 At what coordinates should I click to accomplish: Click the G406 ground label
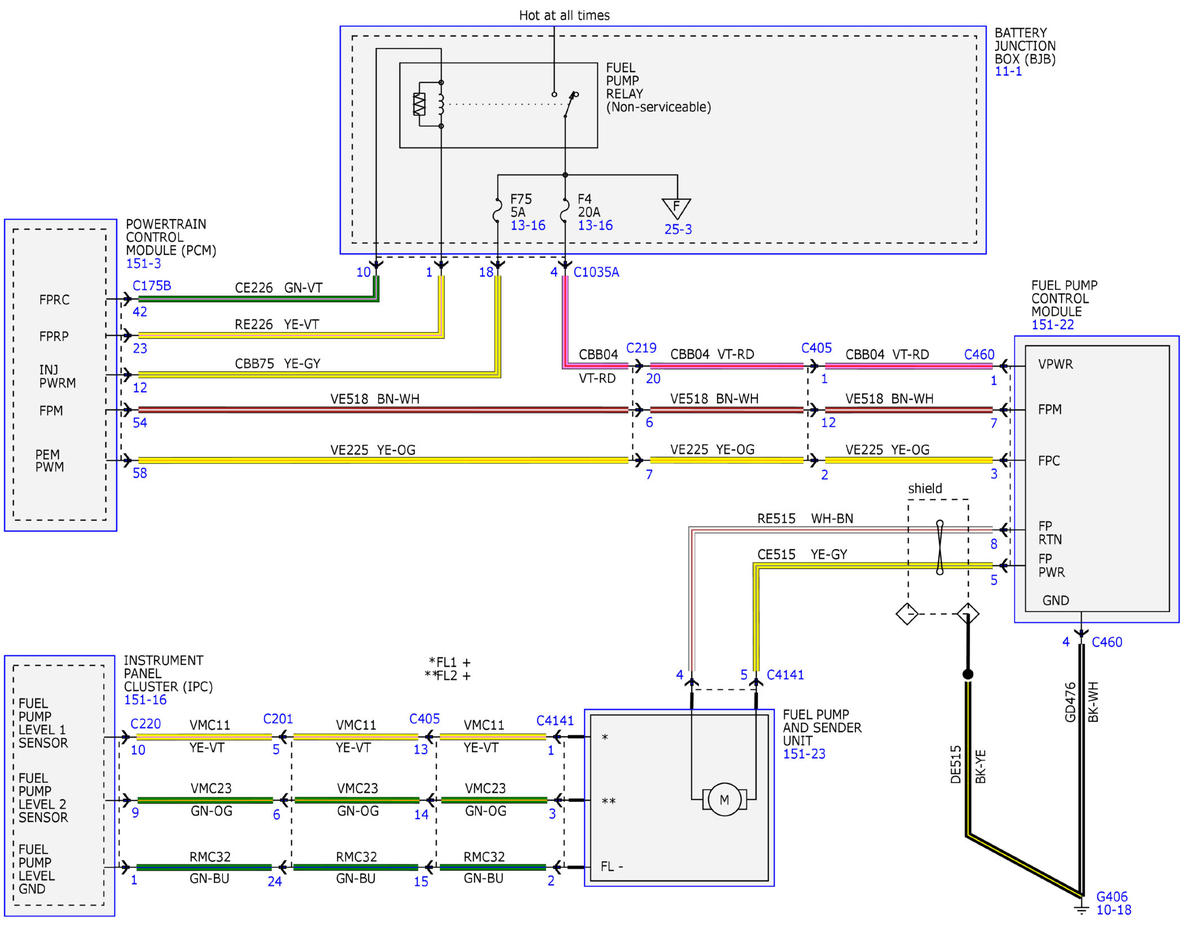coord(1114,896)
